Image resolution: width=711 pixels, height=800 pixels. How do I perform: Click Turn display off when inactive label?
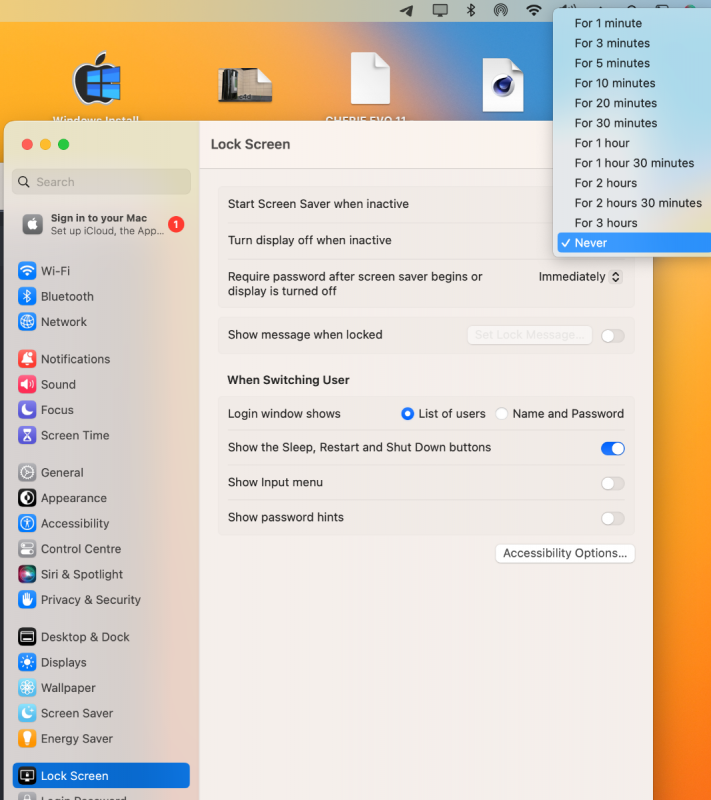[x=310, y=240]
